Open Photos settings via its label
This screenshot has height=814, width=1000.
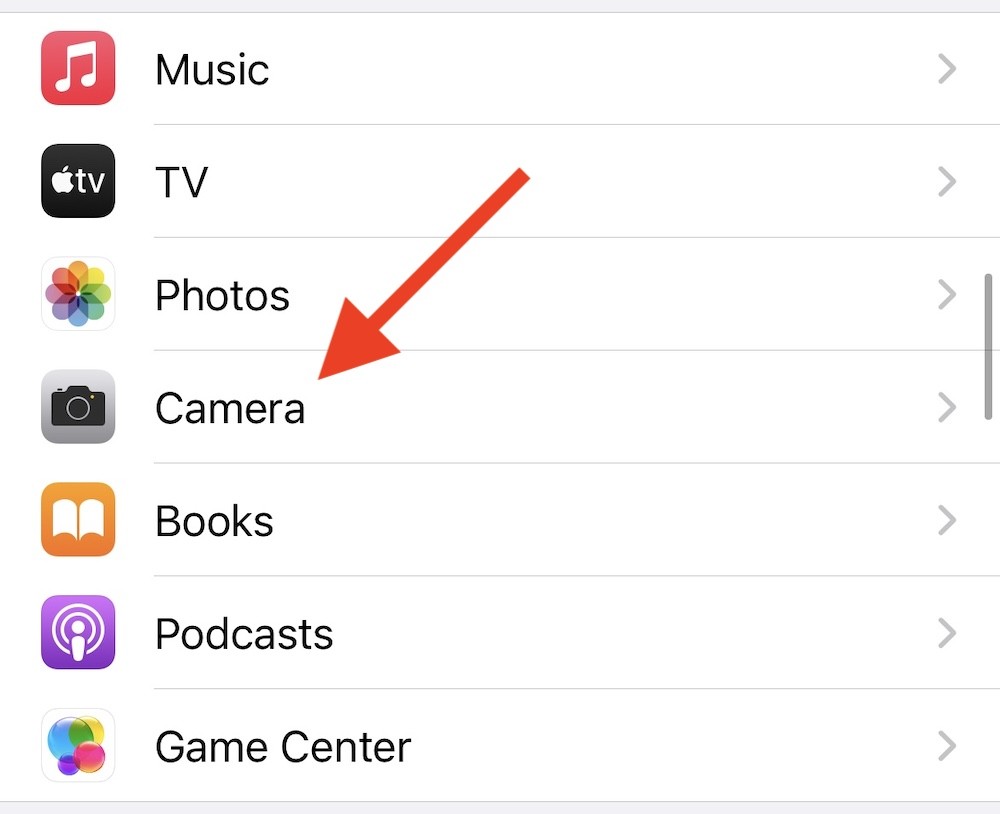(x=222, y=296)
